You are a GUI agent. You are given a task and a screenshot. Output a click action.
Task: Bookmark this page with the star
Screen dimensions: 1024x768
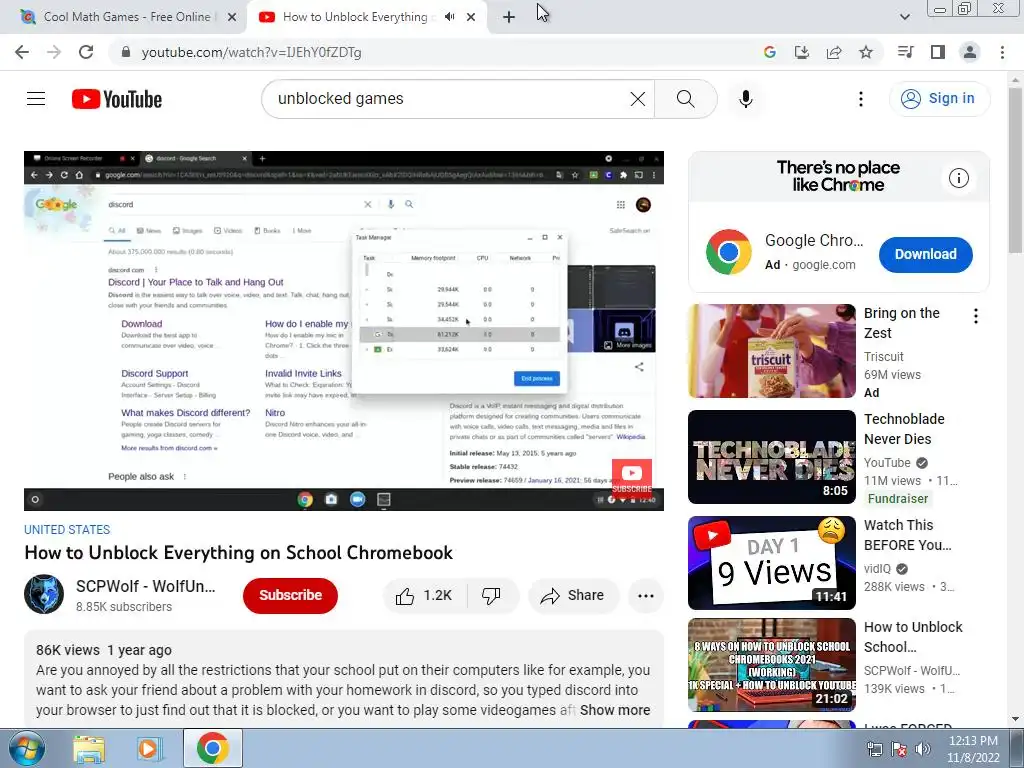pyautogui.click(x=866, y=52)
